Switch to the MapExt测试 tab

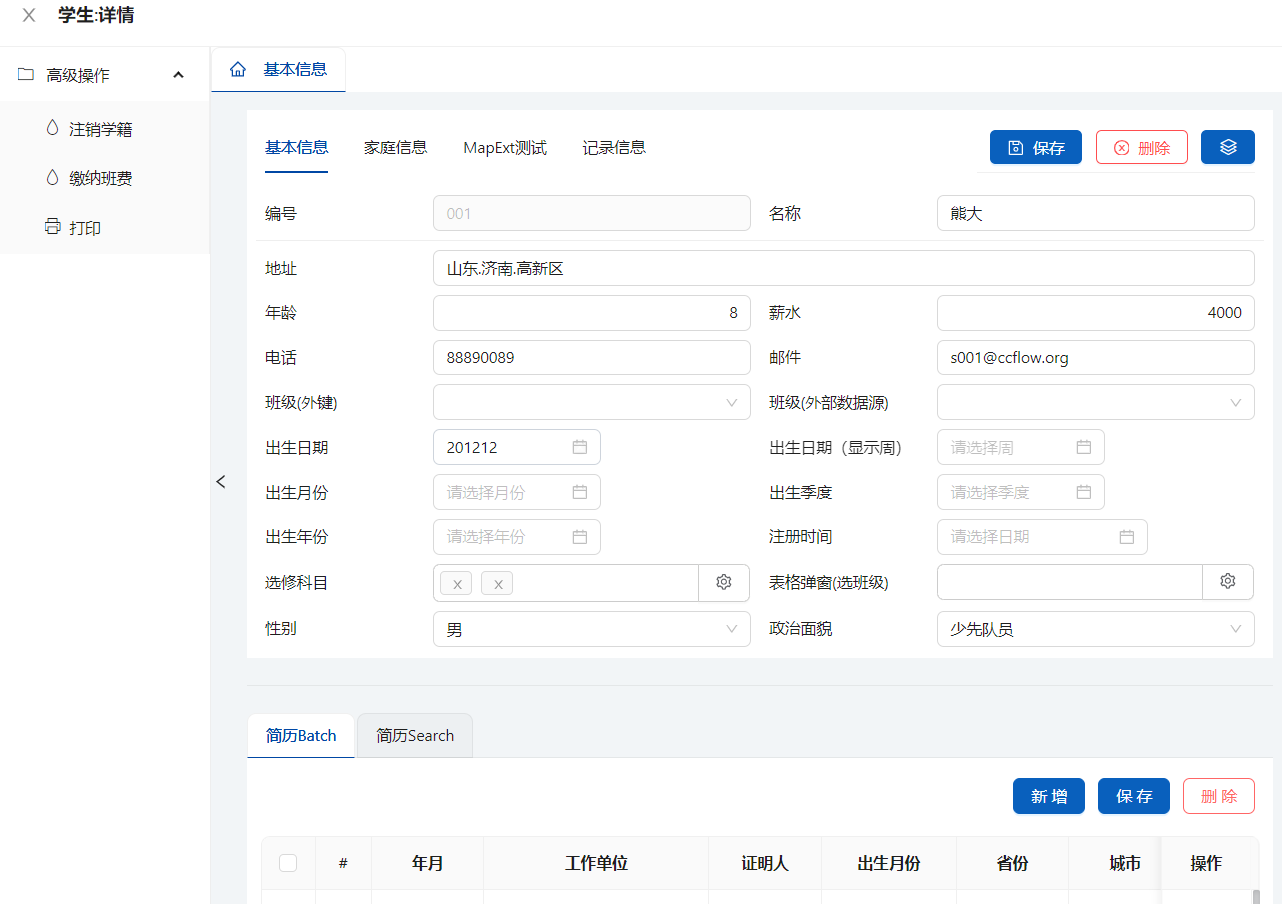pos(505,147)
